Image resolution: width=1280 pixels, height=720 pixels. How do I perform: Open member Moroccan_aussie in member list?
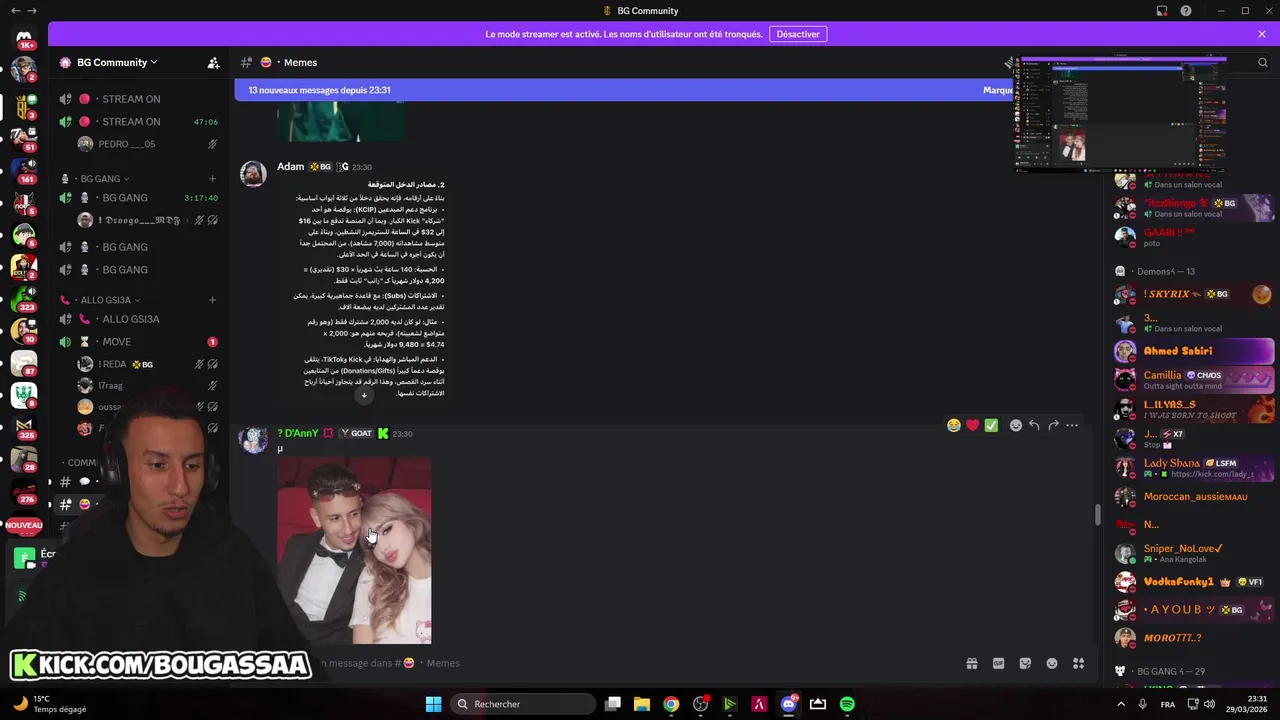(x=1194, y=496)
